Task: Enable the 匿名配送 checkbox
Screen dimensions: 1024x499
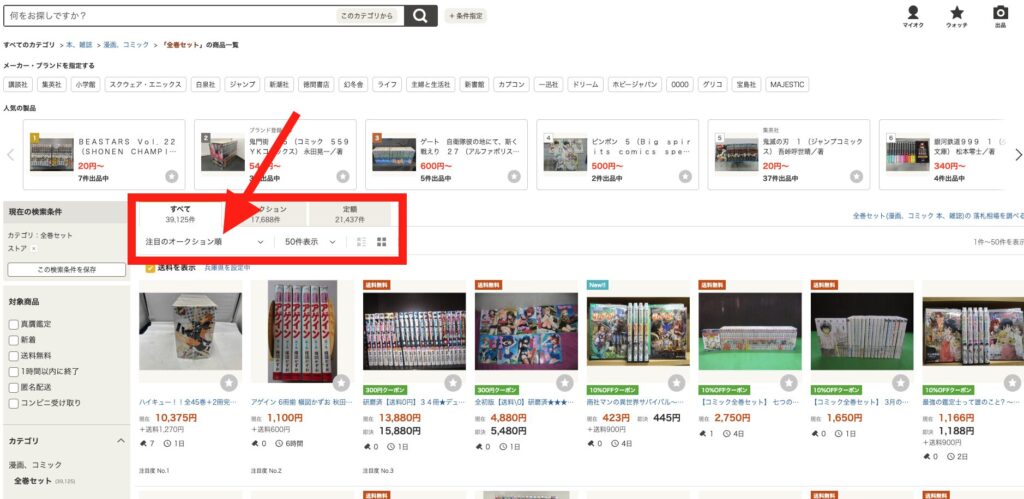Action: pyautogui.click(x=14, y=387)
